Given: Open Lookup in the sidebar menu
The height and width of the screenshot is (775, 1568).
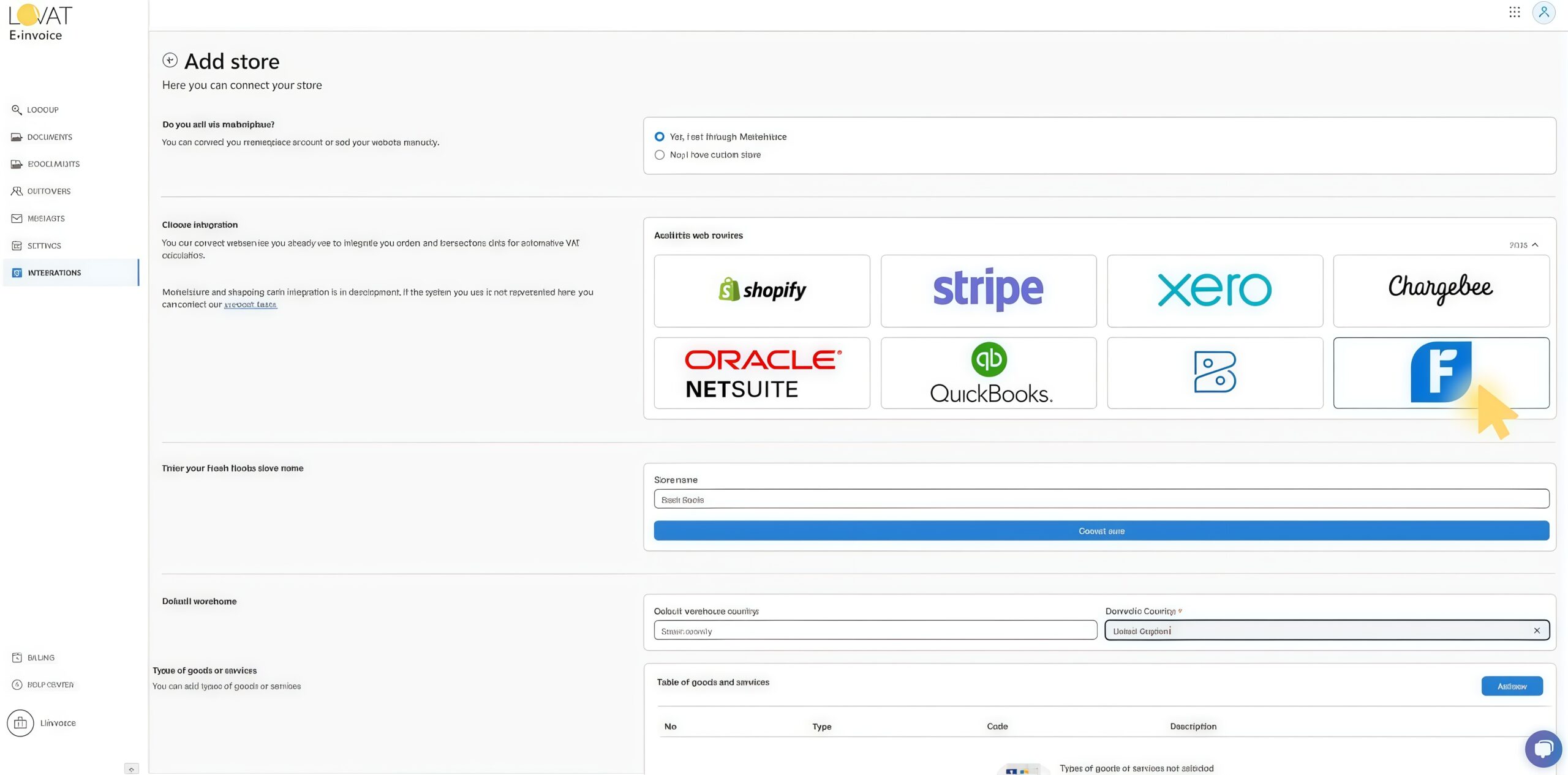Looking at the screenshot, I should (43, 110).
